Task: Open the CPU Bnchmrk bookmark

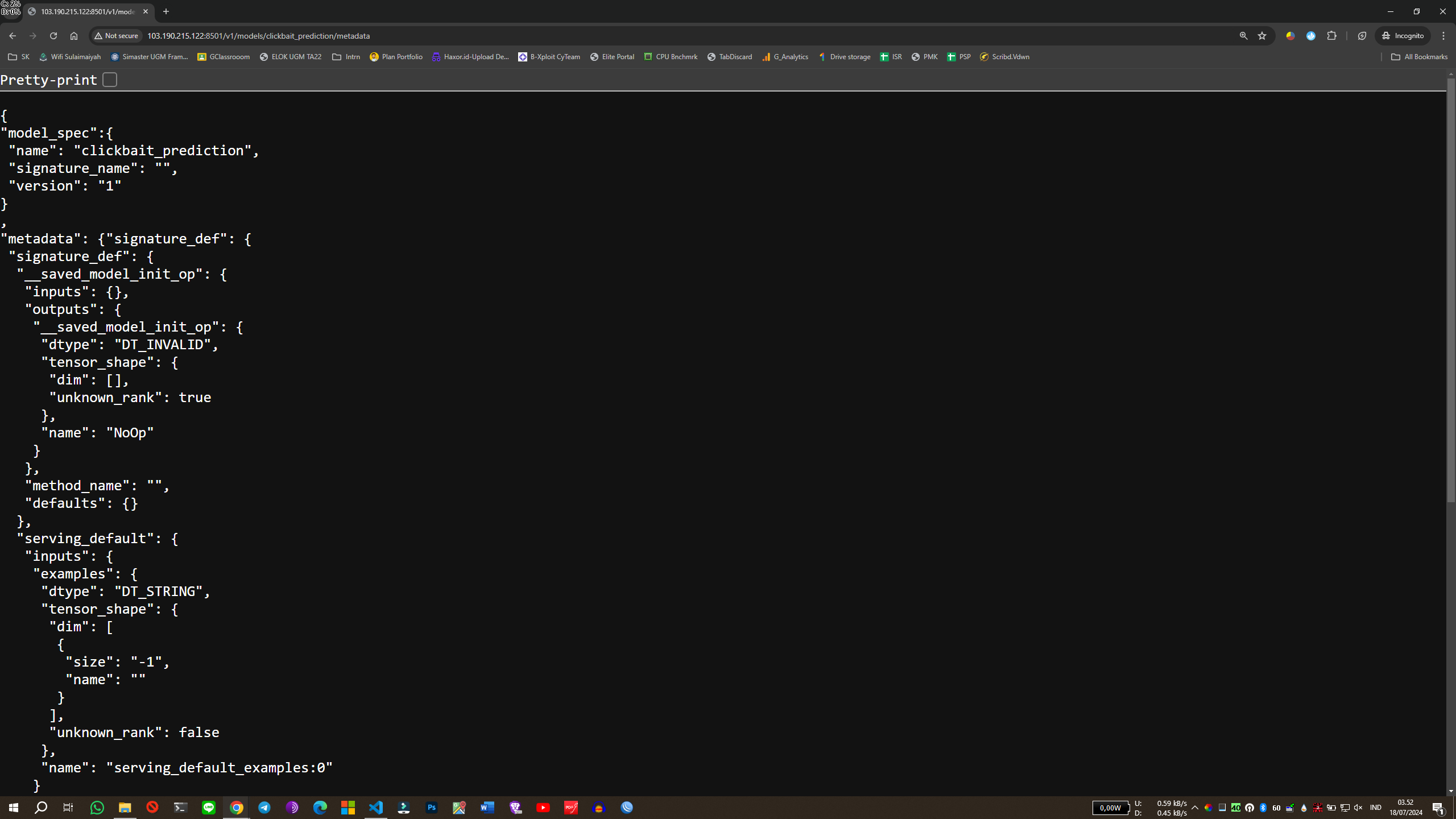Action: tap(671, 57)
